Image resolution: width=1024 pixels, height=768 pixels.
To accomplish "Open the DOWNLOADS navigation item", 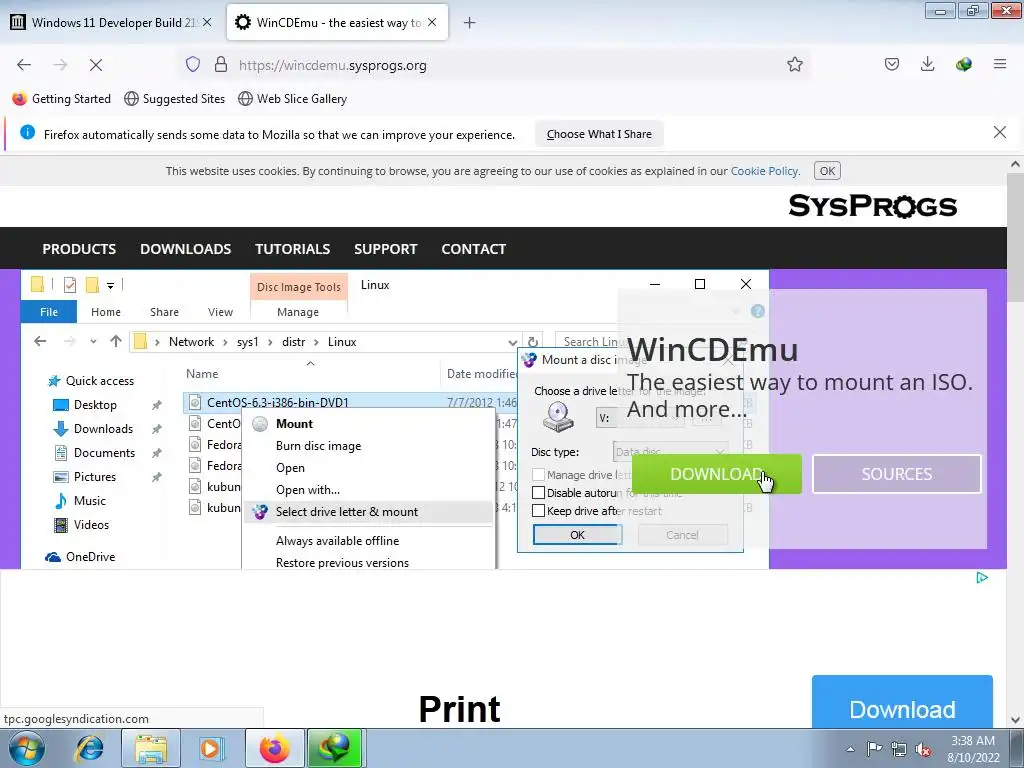I will pyautogui.click(x=185, y=249).
